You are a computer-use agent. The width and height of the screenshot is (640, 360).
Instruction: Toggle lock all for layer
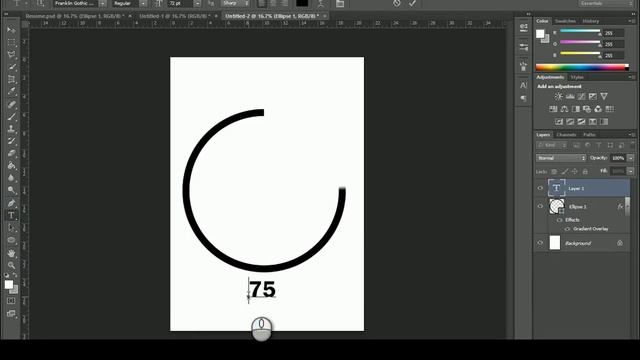point(585,171)
